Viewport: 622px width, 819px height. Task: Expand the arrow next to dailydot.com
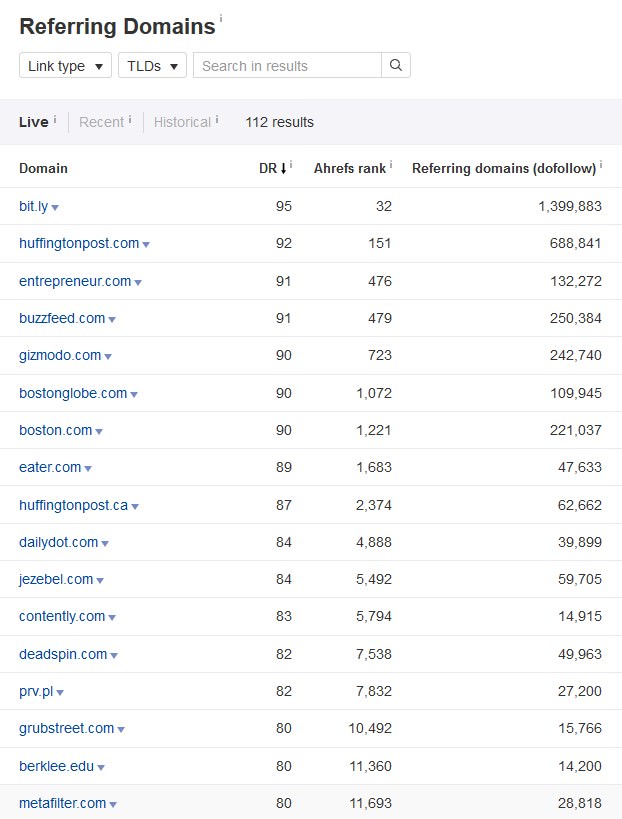point(105,544)
